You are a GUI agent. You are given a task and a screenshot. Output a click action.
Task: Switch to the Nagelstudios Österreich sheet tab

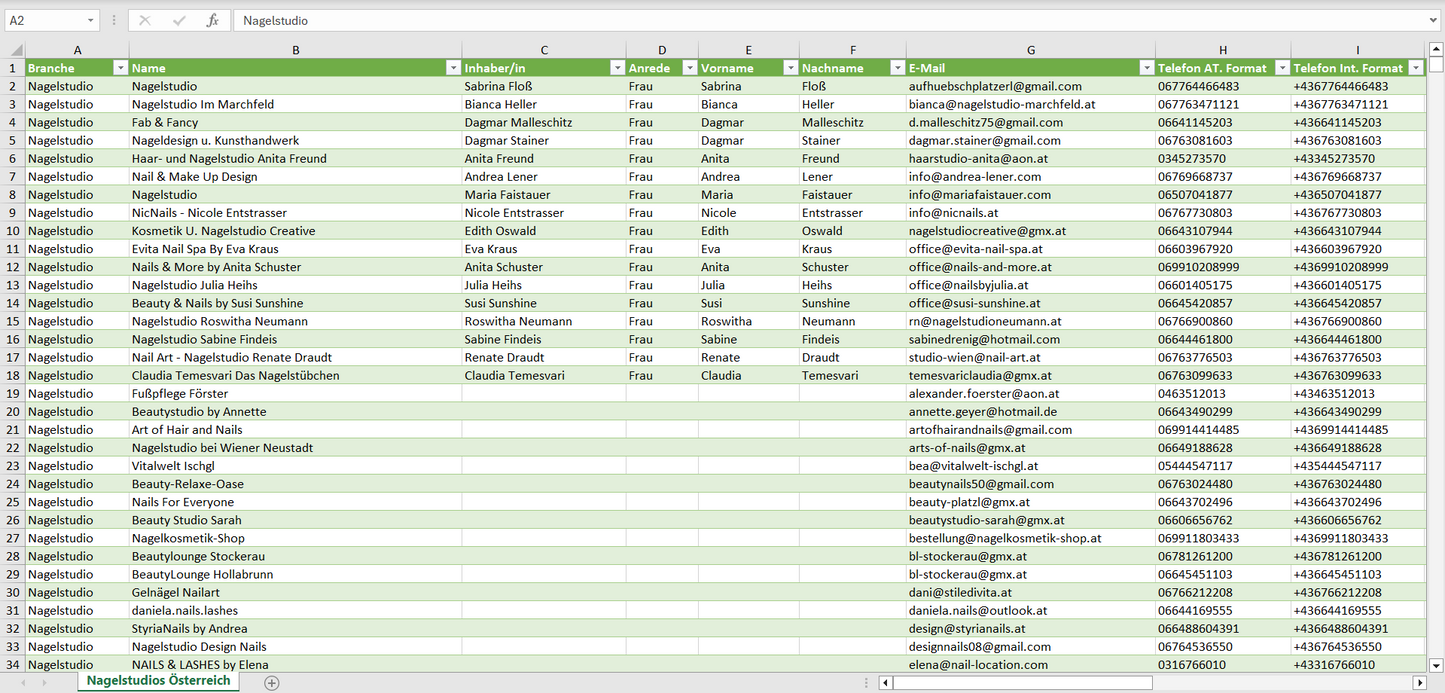pyautogui.click(x=158, y=681)
